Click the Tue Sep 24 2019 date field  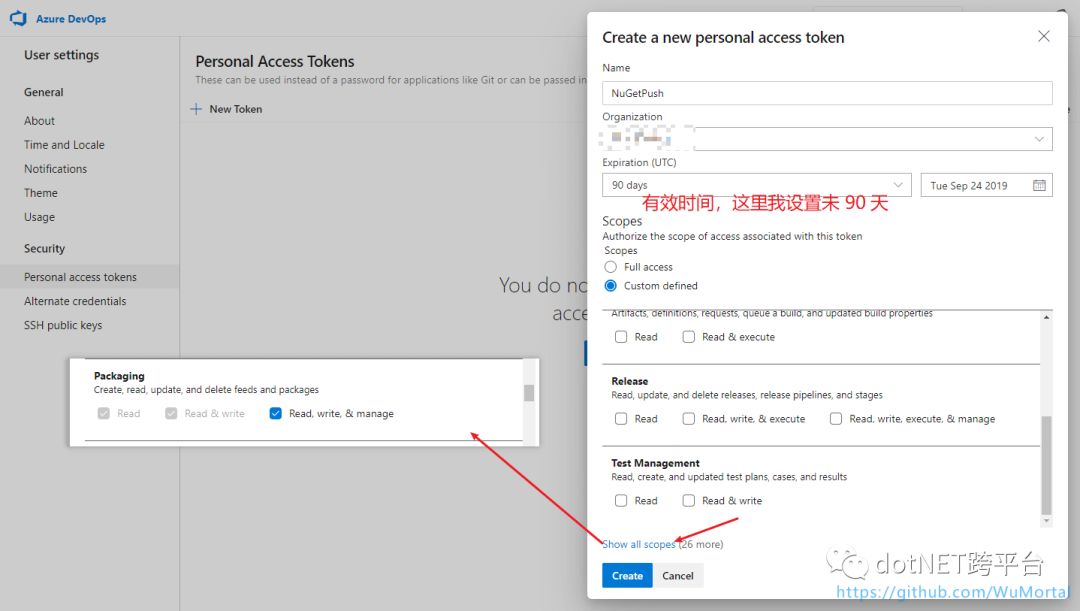coord(986,185)
